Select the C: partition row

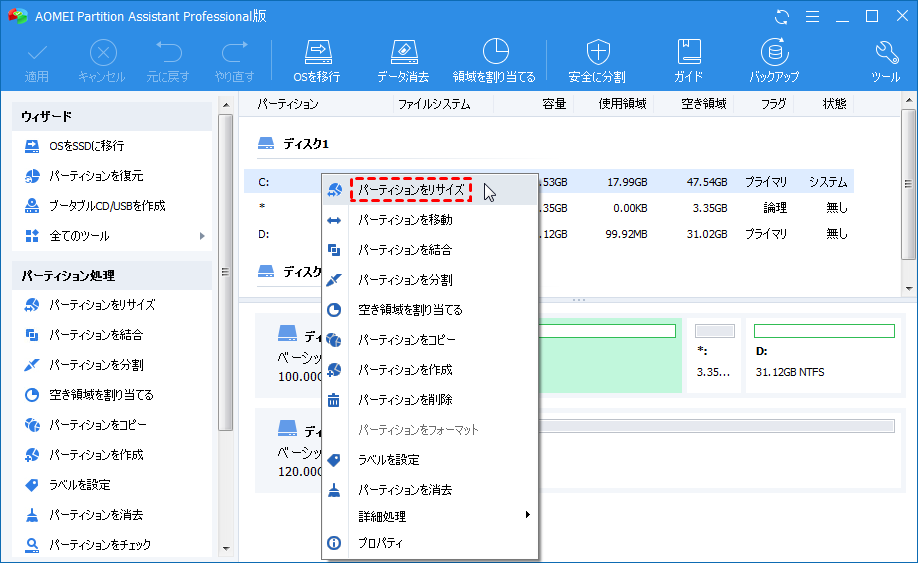(x=549, y=182)
